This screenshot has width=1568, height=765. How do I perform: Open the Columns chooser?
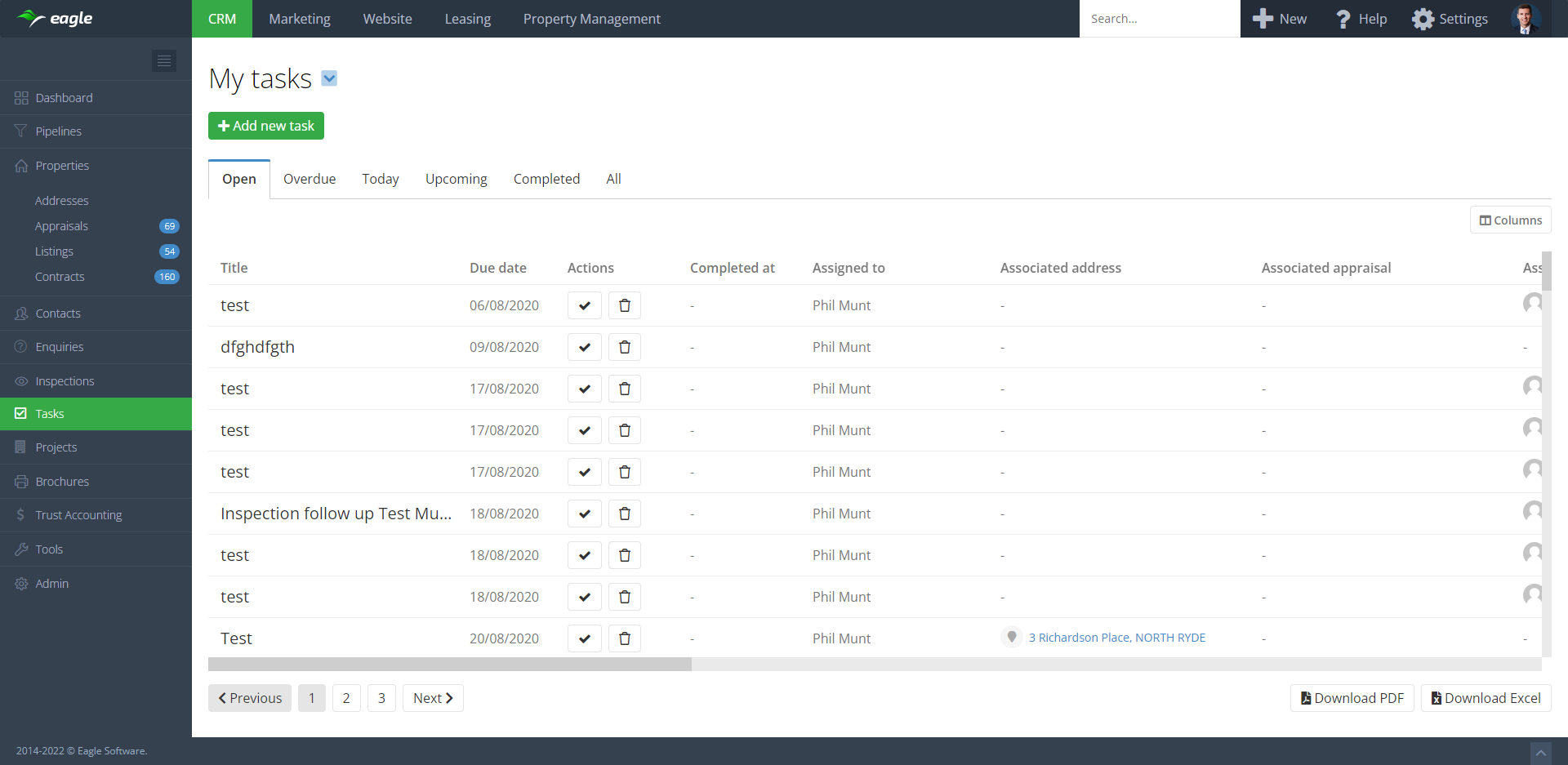[x=1510, y=220]
